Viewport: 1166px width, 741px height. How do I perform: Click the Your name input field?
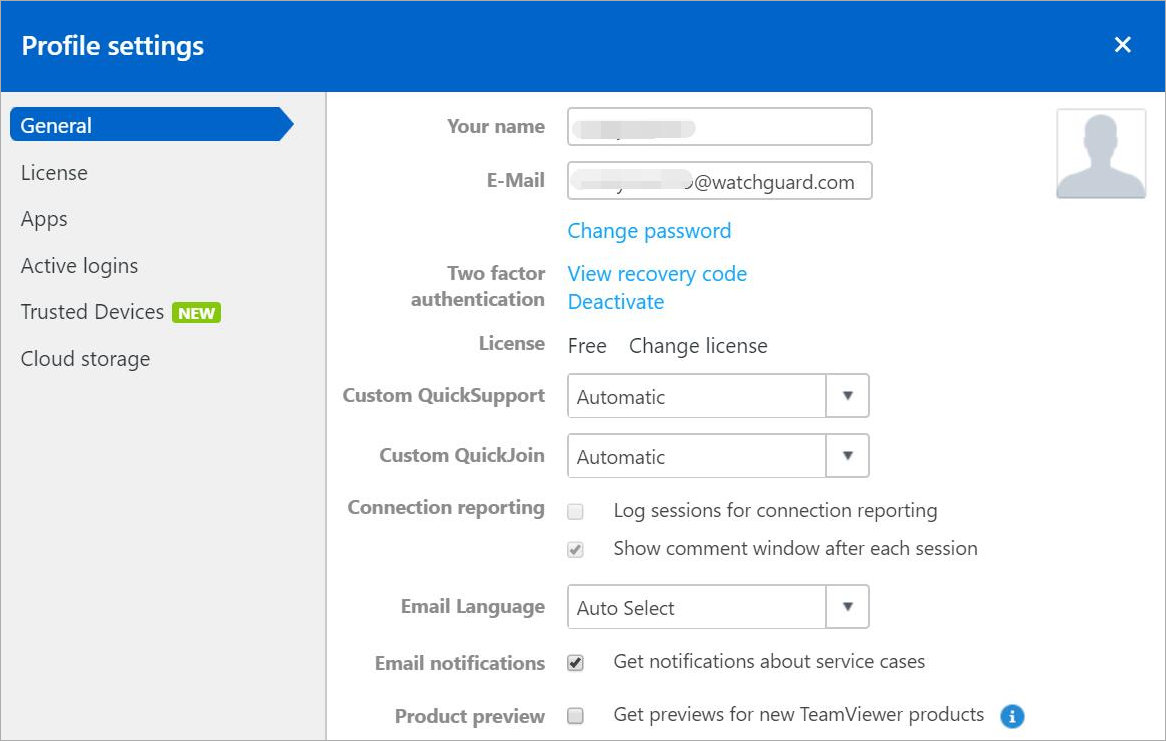719,126
